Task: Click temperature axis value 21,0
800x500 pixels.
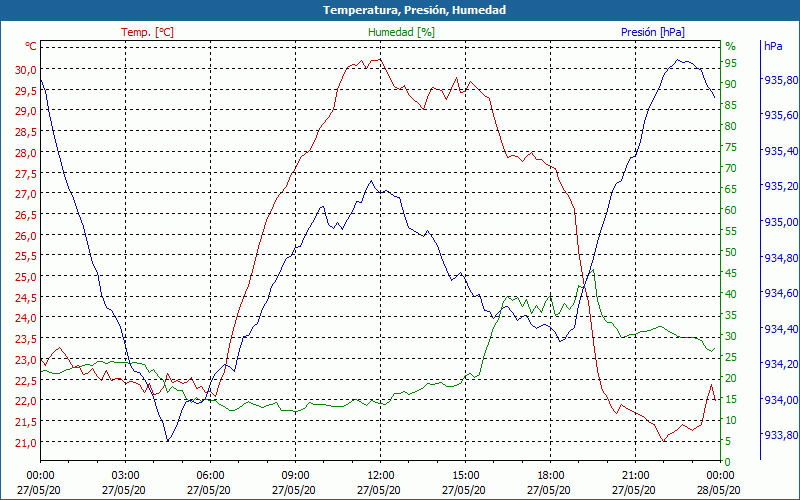Action: [x=25, y=443]
